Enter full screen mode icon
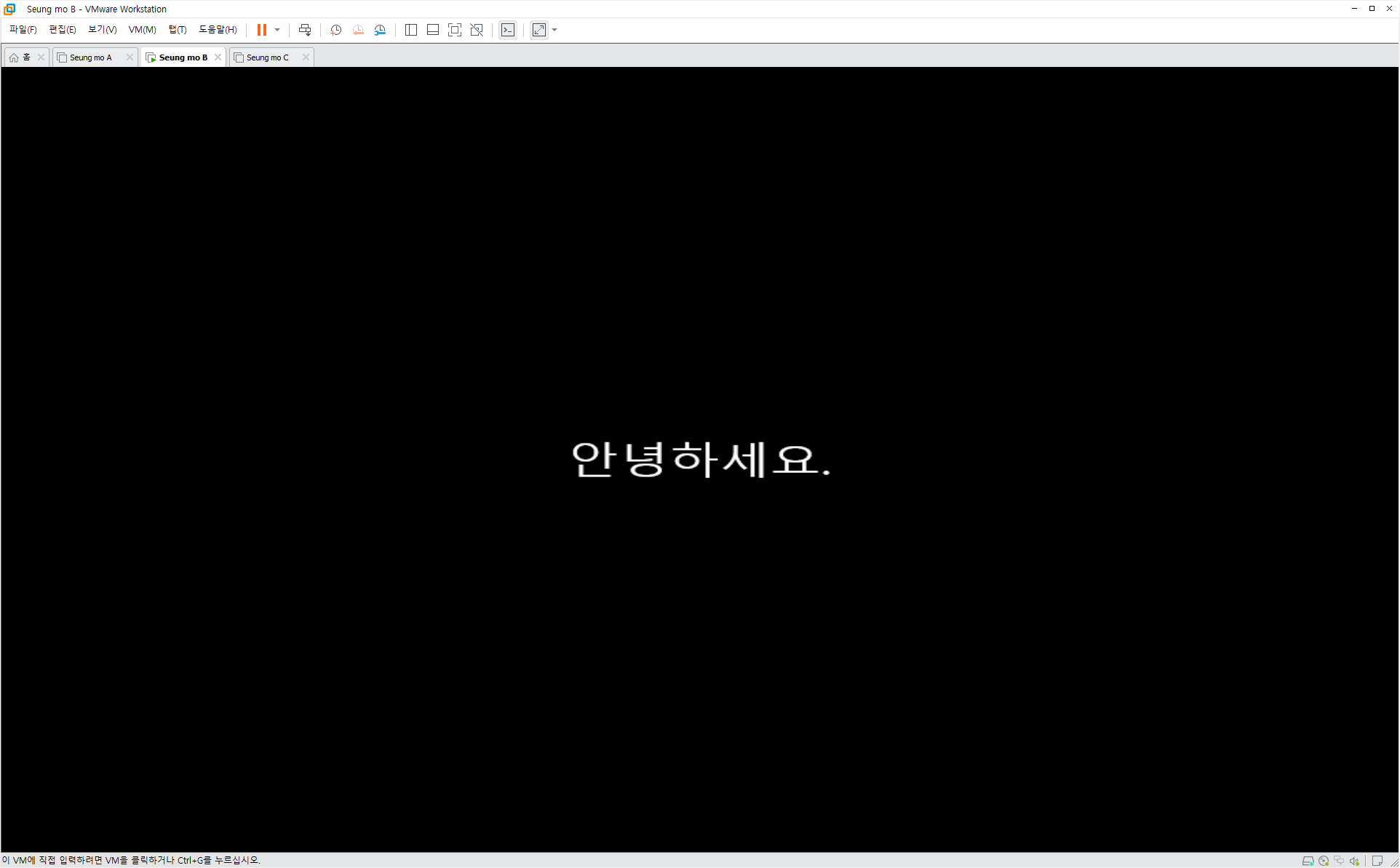The width and height of the screenshot is (1400, 868). 455,30
